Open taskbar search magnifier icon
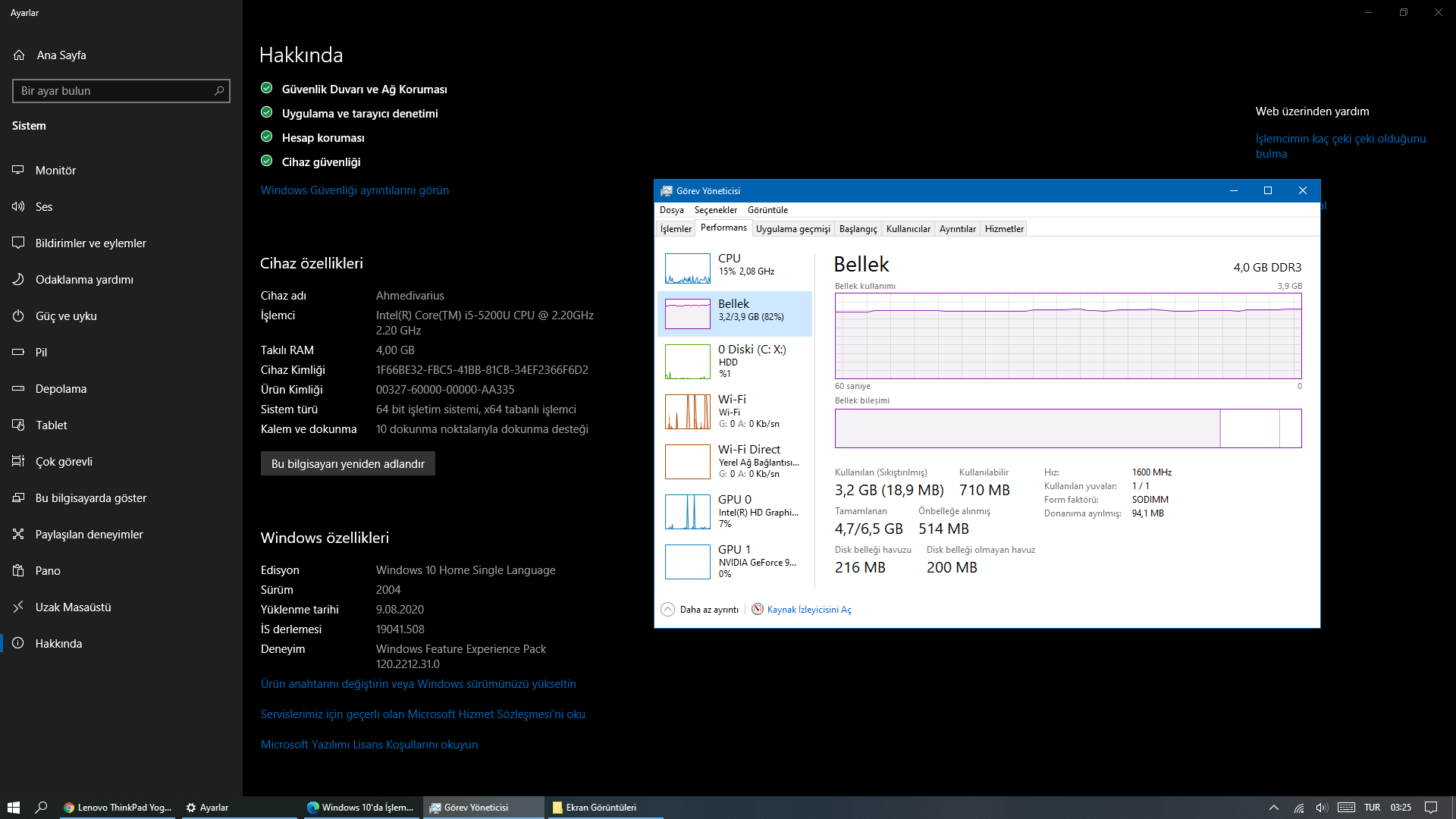Viewport: 1456px width, 819px height. pyautogui.click(x=42, y=807)
